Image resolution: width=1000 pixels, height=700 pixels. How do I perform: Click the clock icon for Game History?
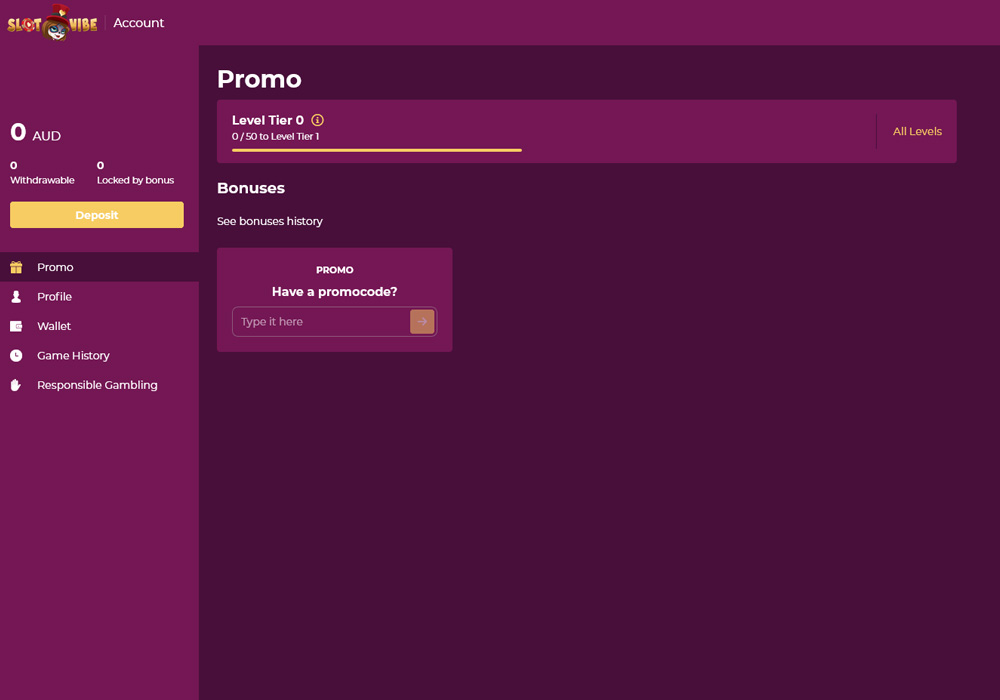pyautogui.click(x=16, y=356)
